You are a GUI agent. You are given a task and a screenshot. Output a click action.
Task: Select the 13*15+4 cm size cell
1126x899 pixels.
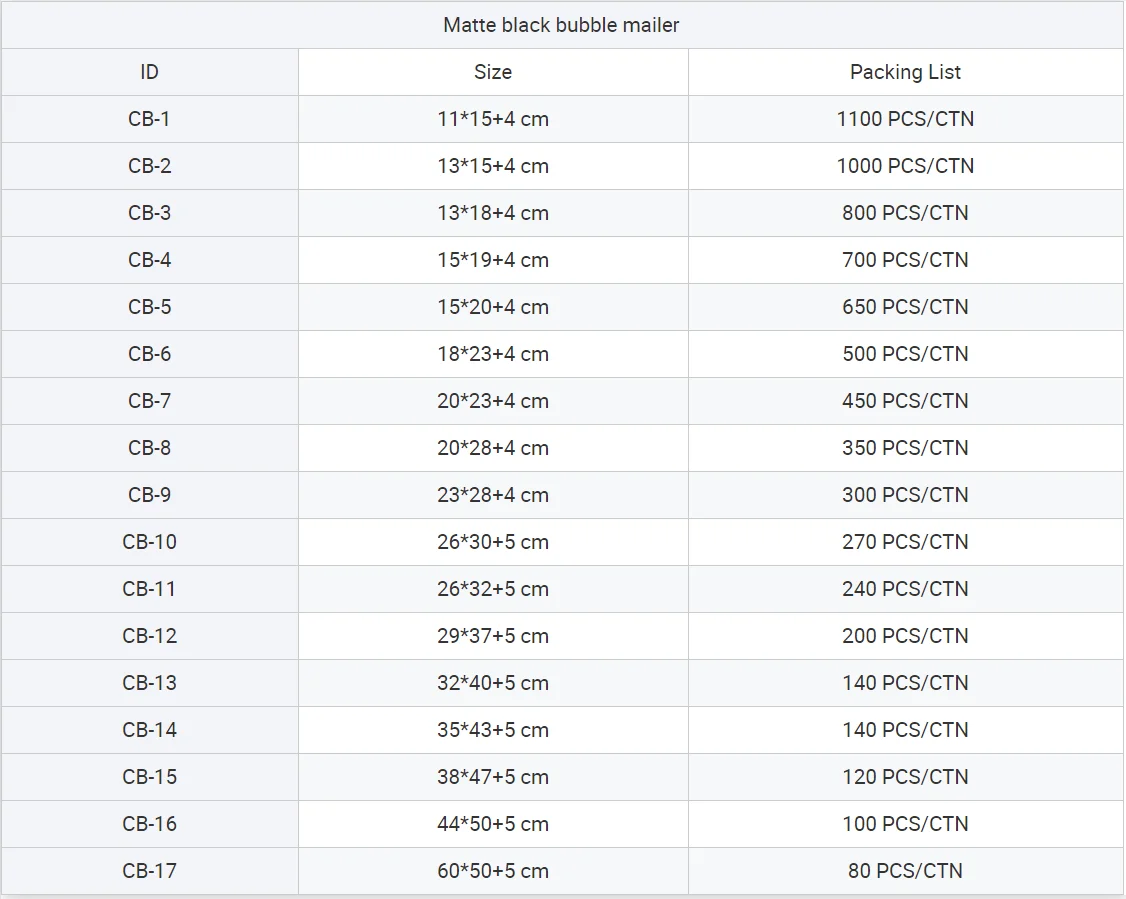[x=493, y=166]
